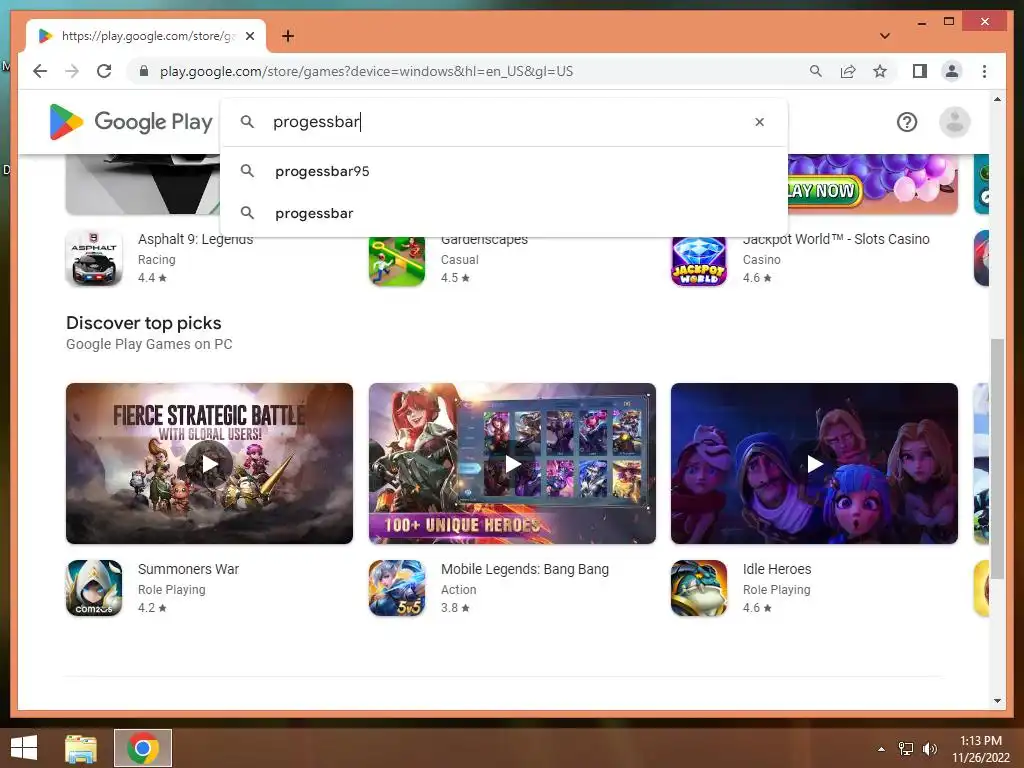Open Chrome side panel icon
This screenshot has height=768, width=1024.
pos(920,71)
